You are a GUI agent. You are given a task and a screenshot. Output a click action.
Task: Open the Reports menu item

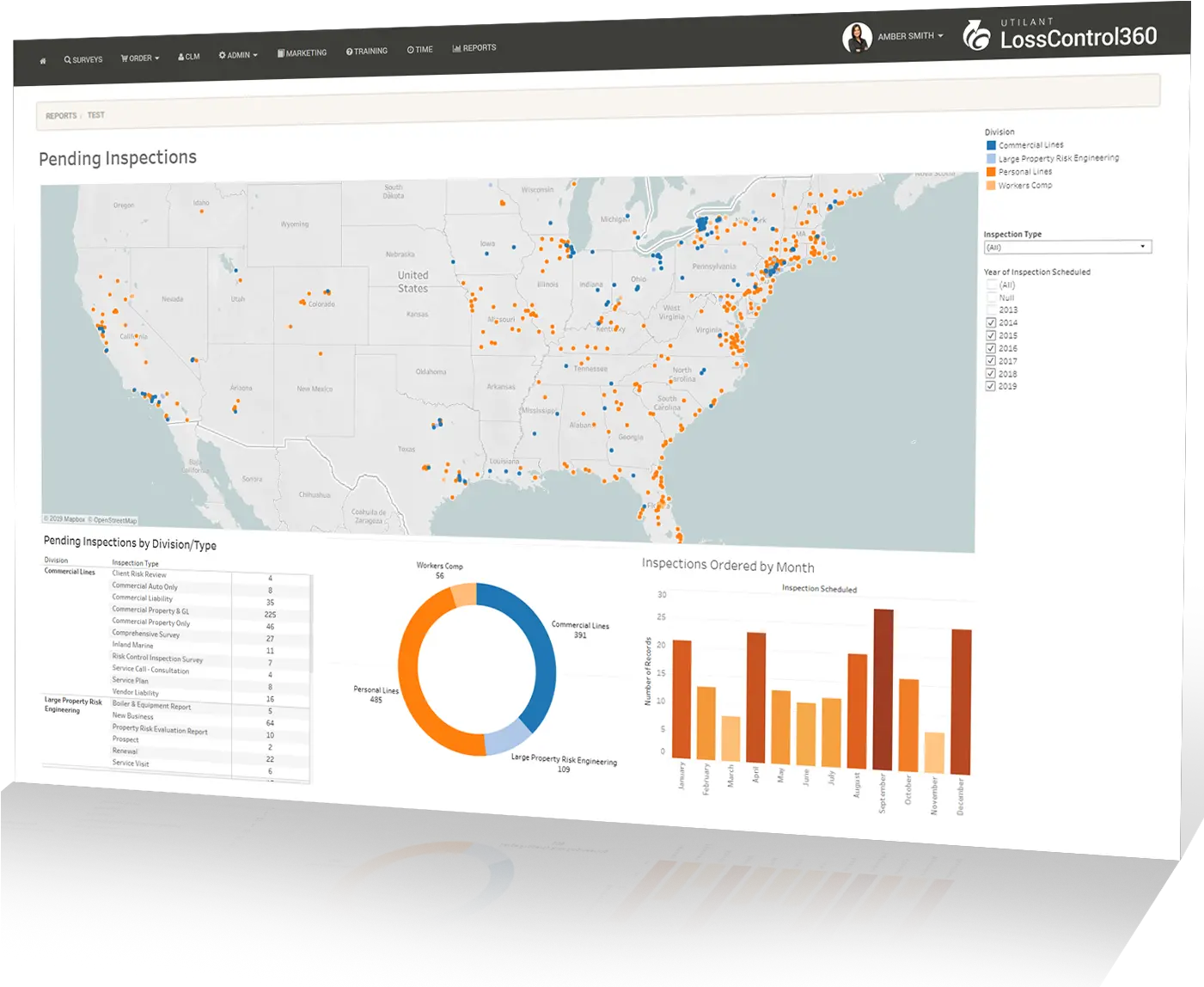click(x=474, y=48)
